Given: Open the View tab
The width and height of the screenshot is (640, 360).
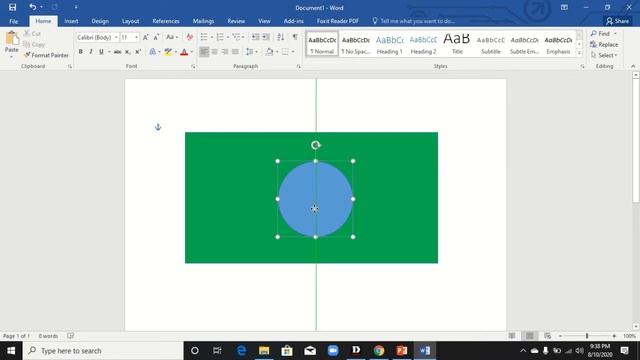Looking at the screenshot, I should tap(264, 21).
